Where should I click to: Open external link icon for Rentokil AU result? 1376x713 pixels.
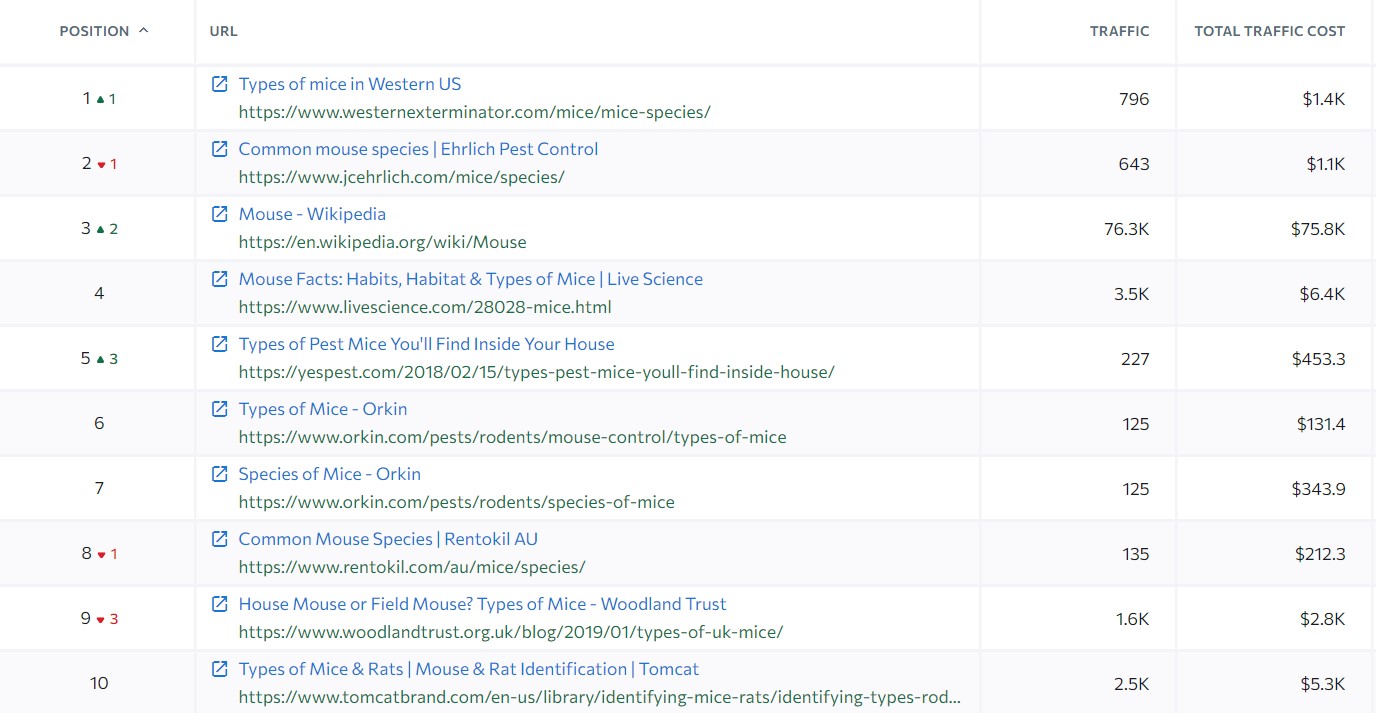point(220,539)
